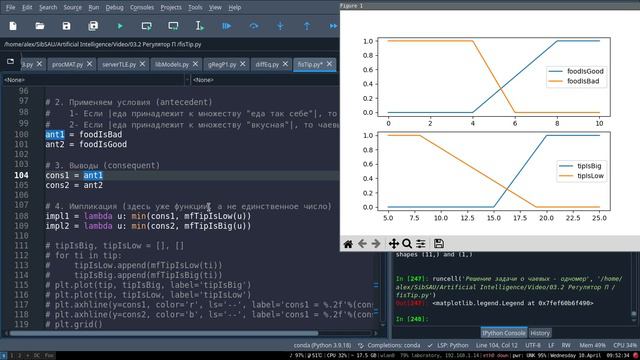The image size is (640, 360).
Task: Save all files from toolbar
Action: [x=93, y=26]
